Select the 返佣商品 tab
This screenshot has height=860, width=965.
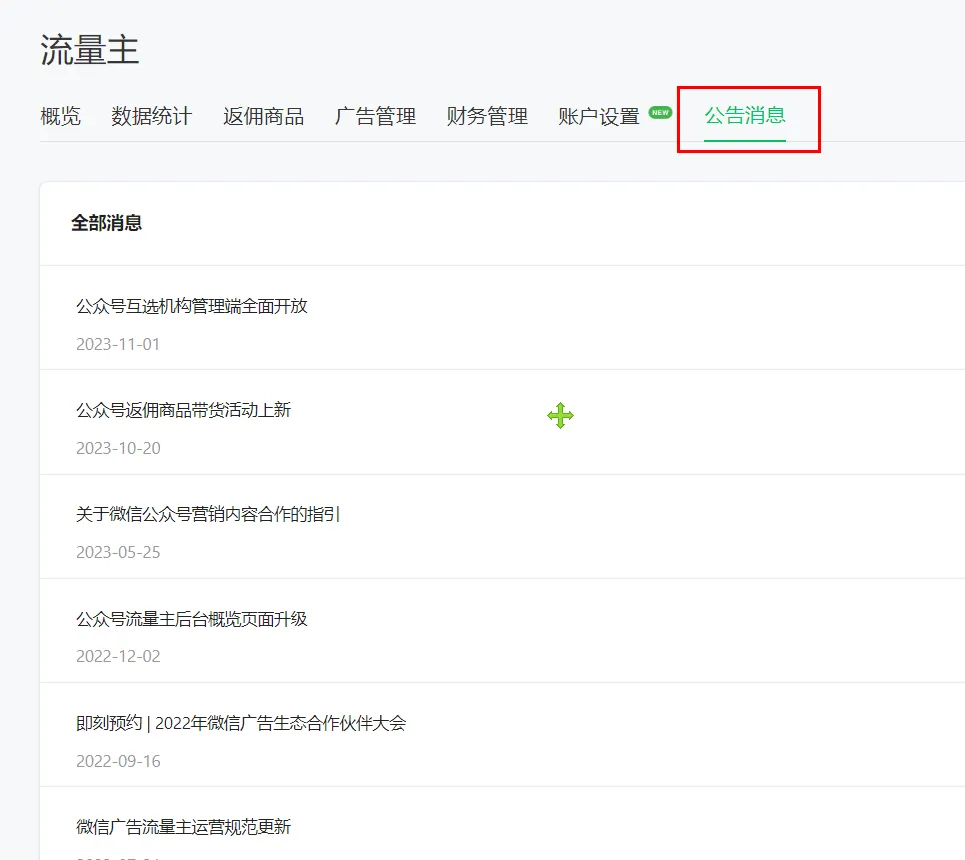click(x=263, y=115)
